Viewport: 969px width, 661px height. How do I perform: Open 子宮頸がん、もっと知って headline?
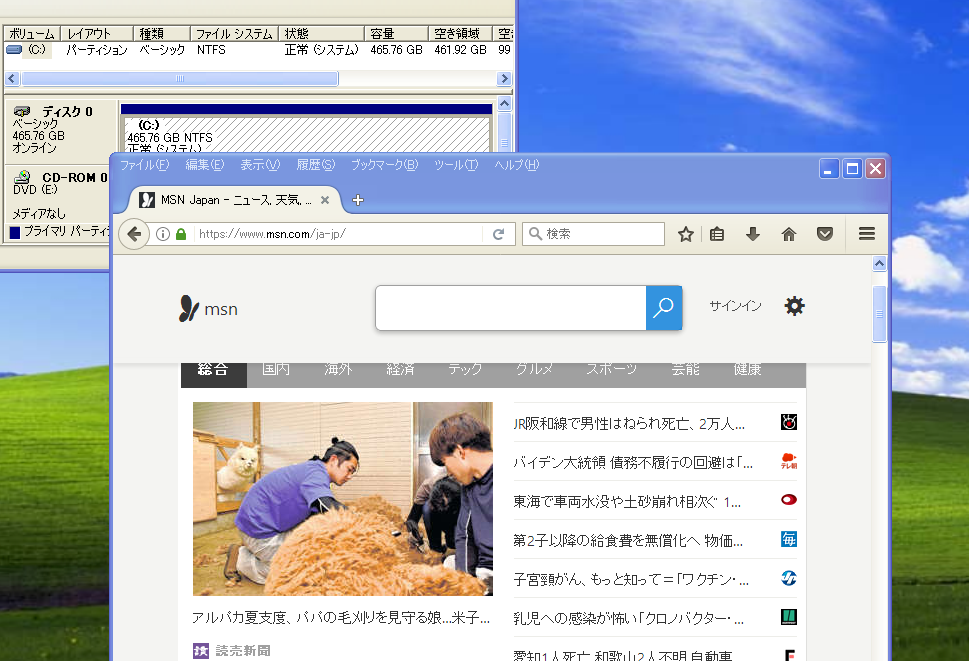point(631,579)
